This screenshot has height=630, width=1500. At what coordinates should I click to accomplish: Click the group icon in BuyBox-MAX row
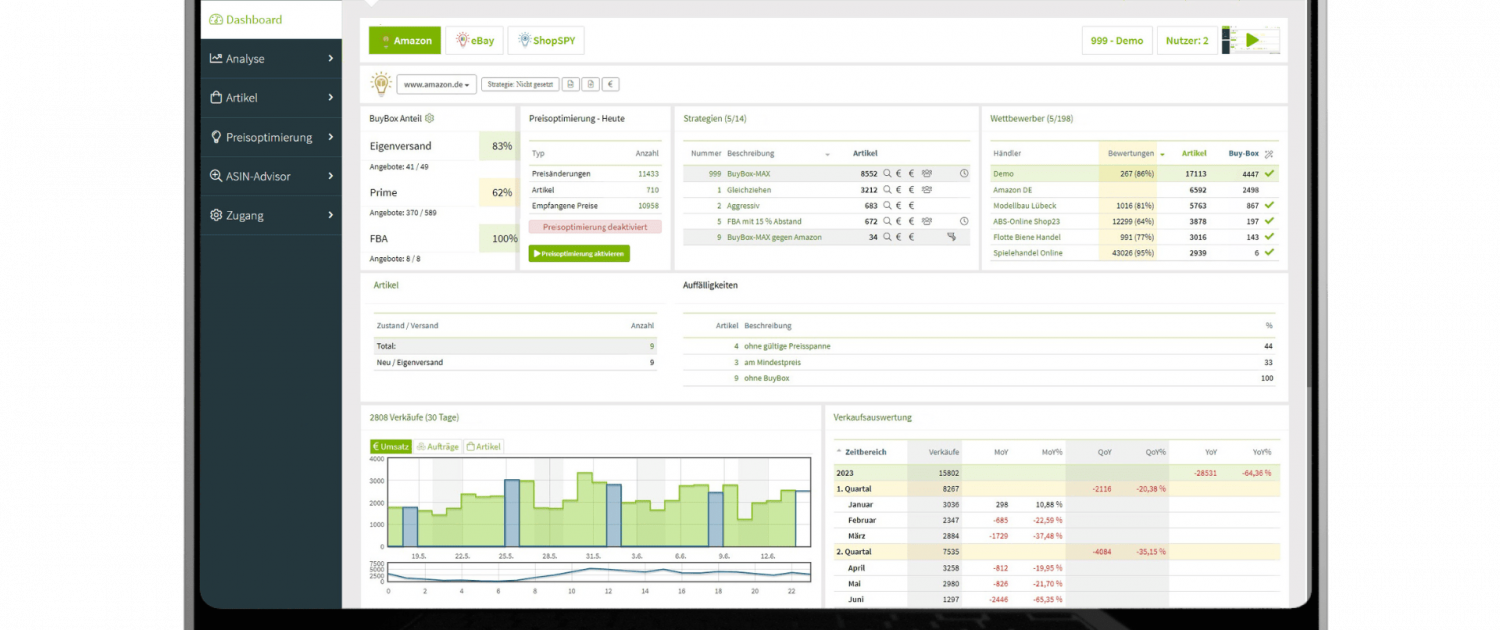(x=927, y=173)
